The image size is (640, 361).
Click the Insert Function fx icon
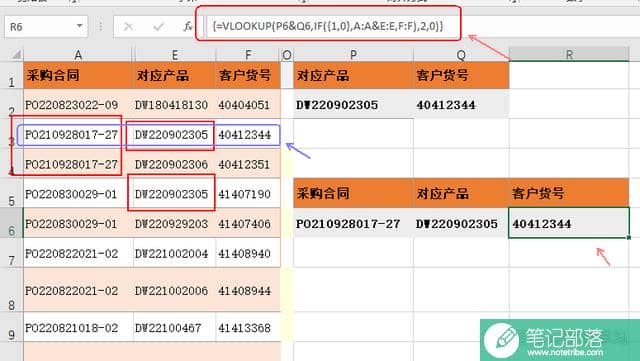[187, 27]
